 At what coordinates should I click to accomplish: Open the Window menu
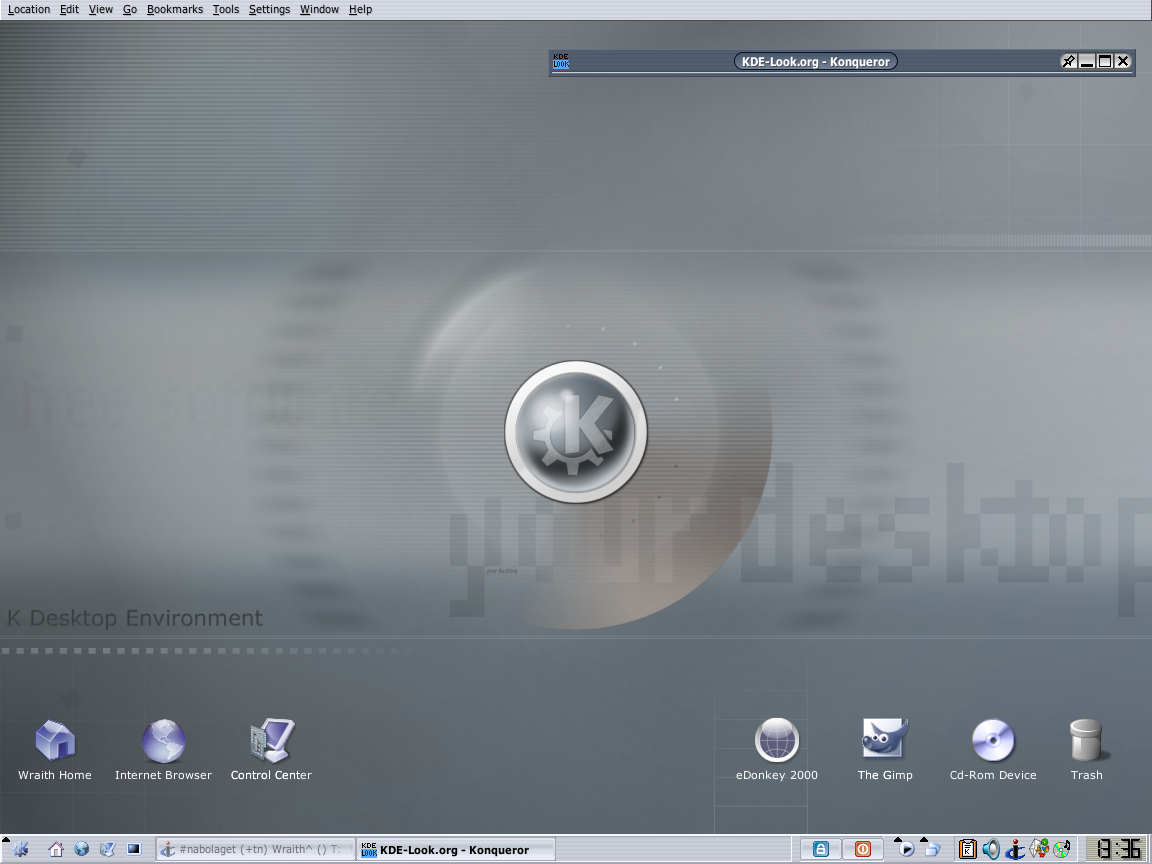319,10
